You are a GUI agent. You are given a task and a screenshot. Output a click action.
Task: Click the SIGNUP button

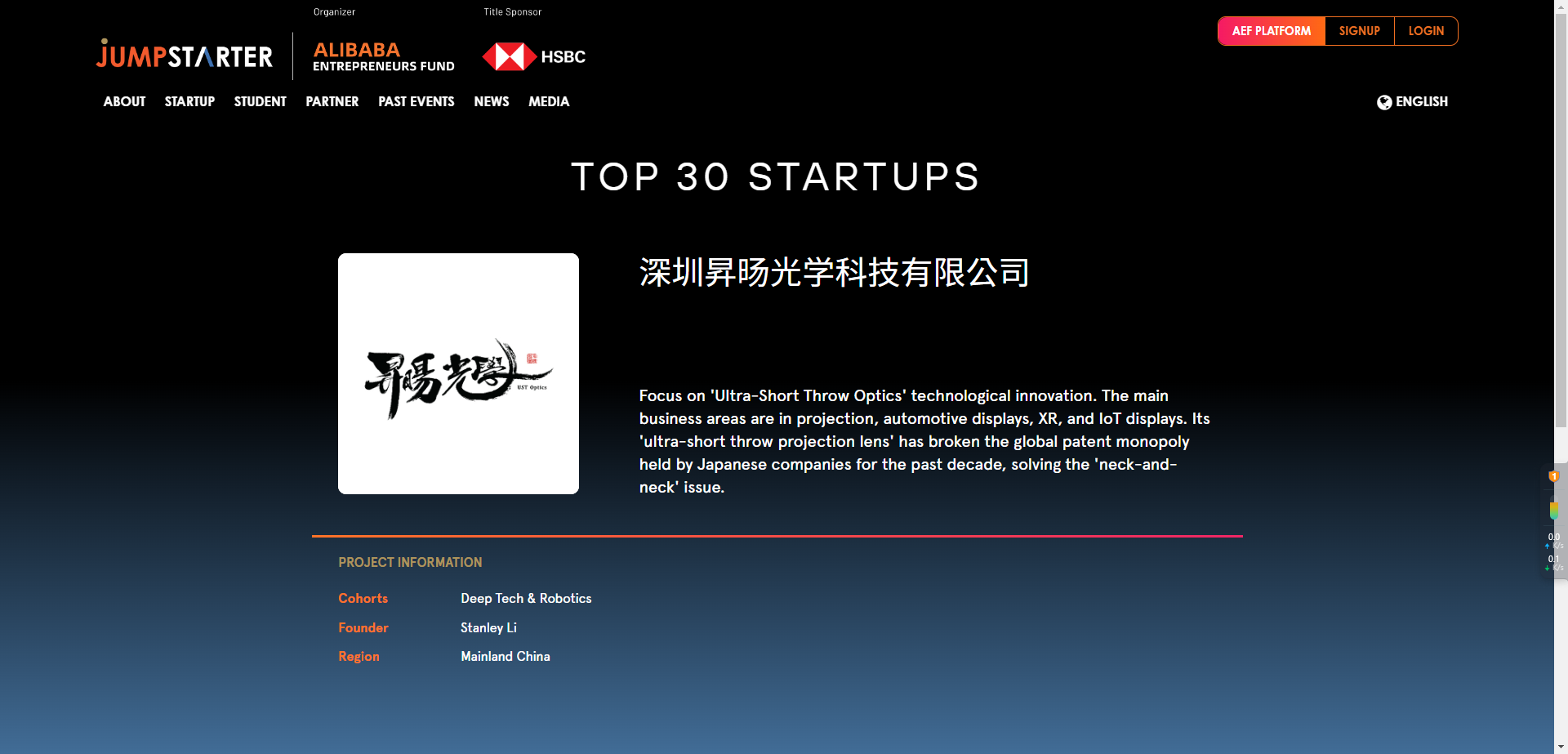pyautogui.click(x=1360, y=31)
